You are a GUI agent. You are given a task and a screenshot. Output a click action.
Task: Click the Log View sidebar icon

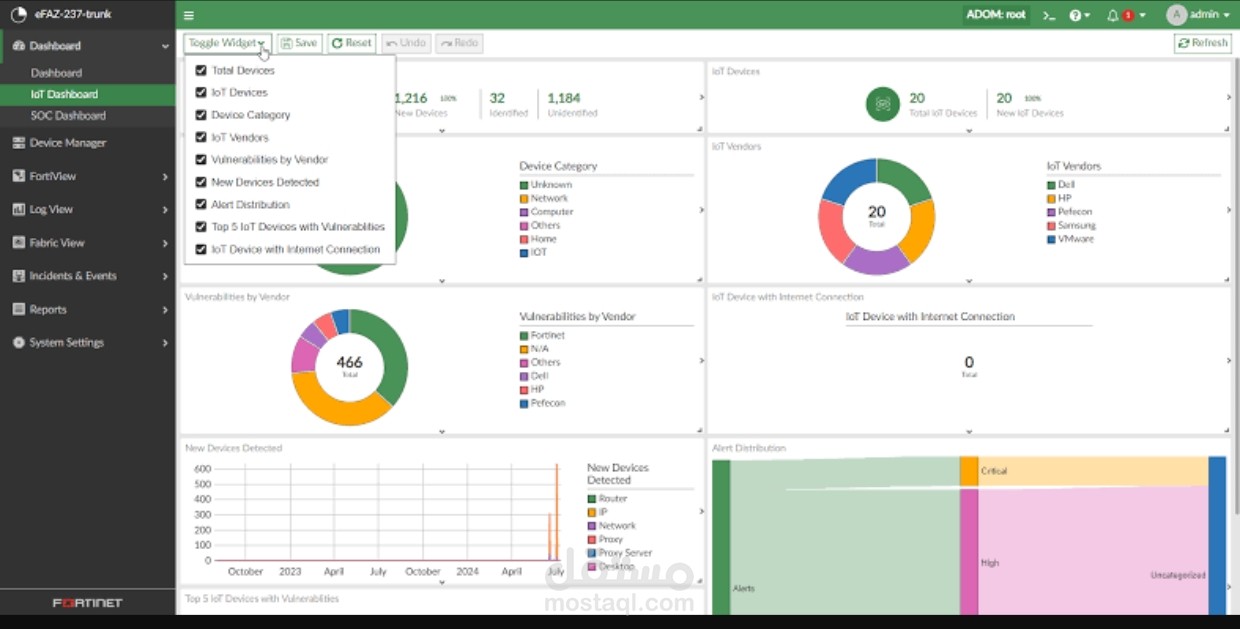tap(19, 209)
